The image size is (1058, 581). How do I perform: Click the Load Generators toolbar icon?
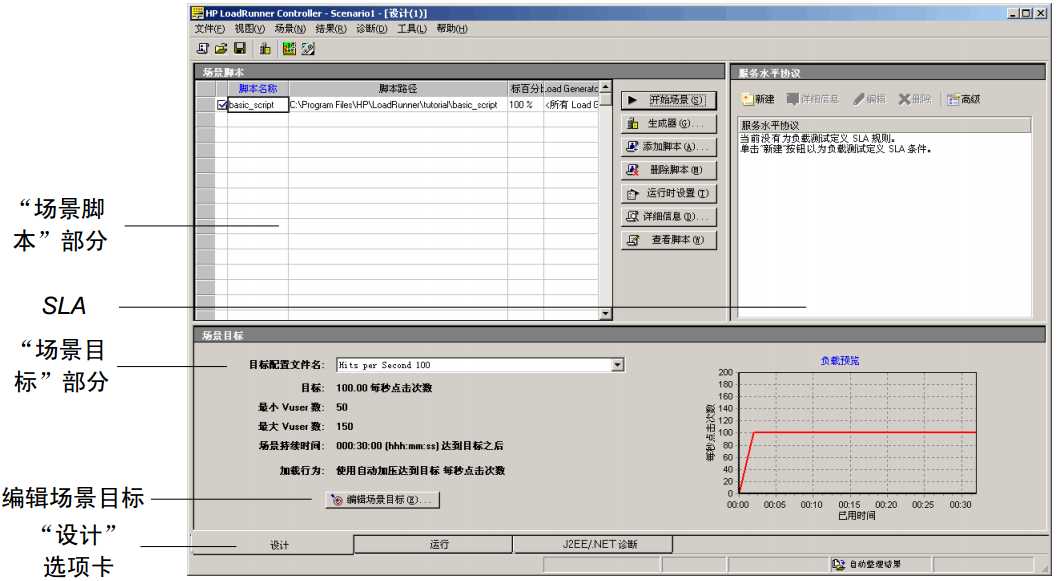pos(265,49)
